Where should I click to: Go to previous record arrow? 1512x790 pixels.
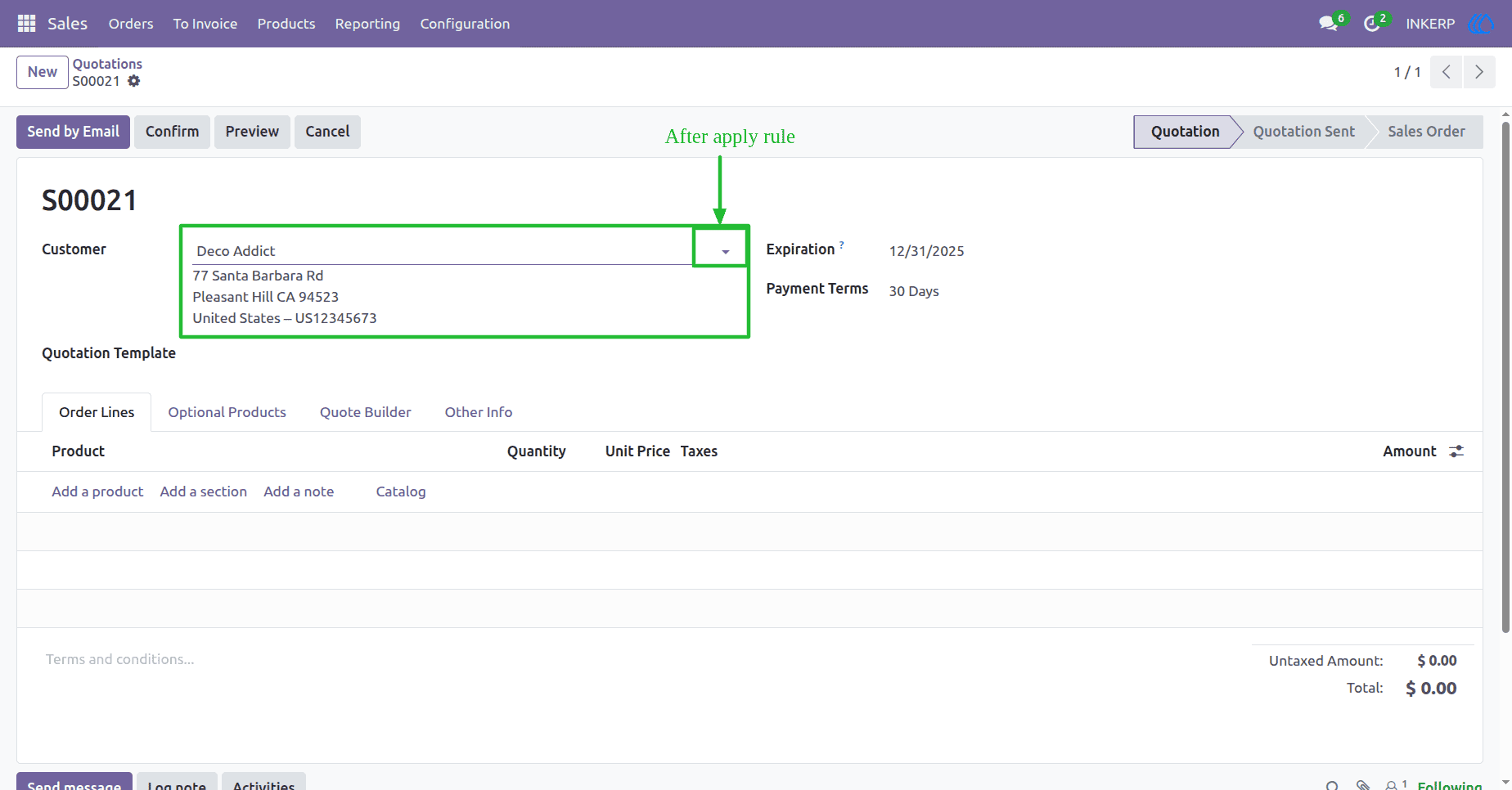tap(1447, 72)
